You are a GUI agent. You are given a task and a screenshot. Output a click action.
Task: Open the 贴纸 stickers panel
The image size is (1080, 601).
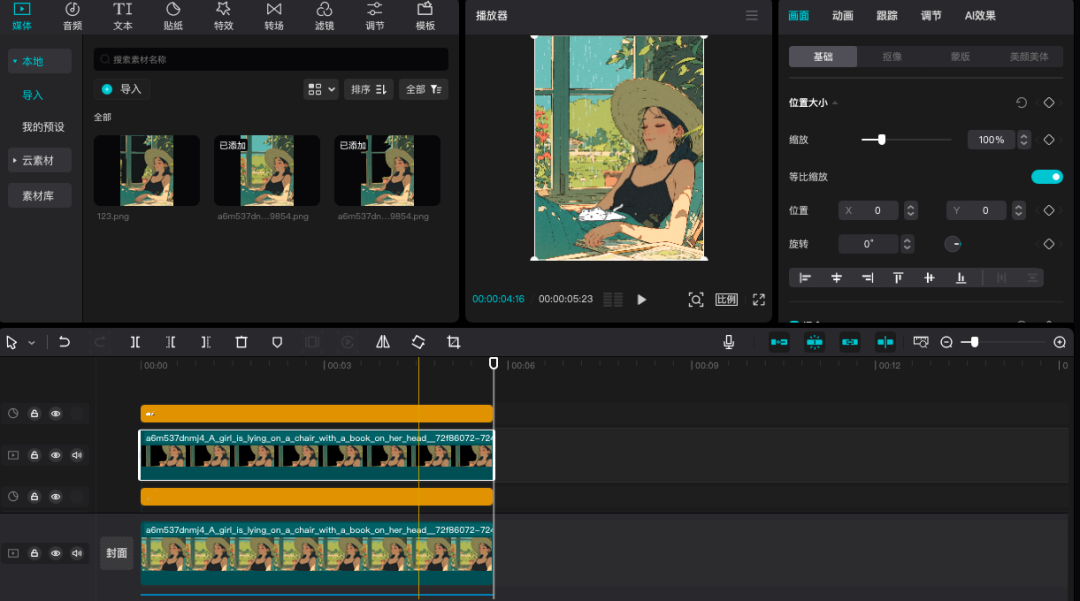[x=173, y=16]
